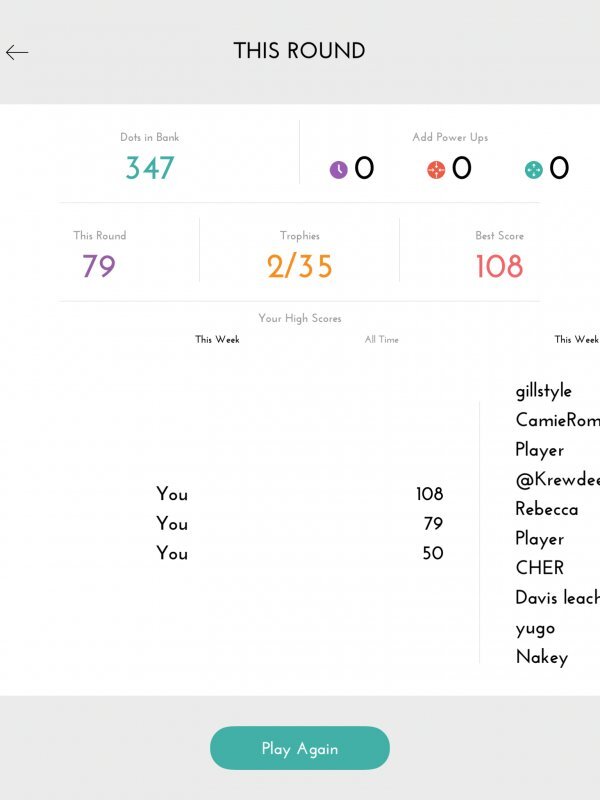Screen dimensions: 600x800
Task: Select Rebecca in the leaderboard
Action: click(547, 509)
